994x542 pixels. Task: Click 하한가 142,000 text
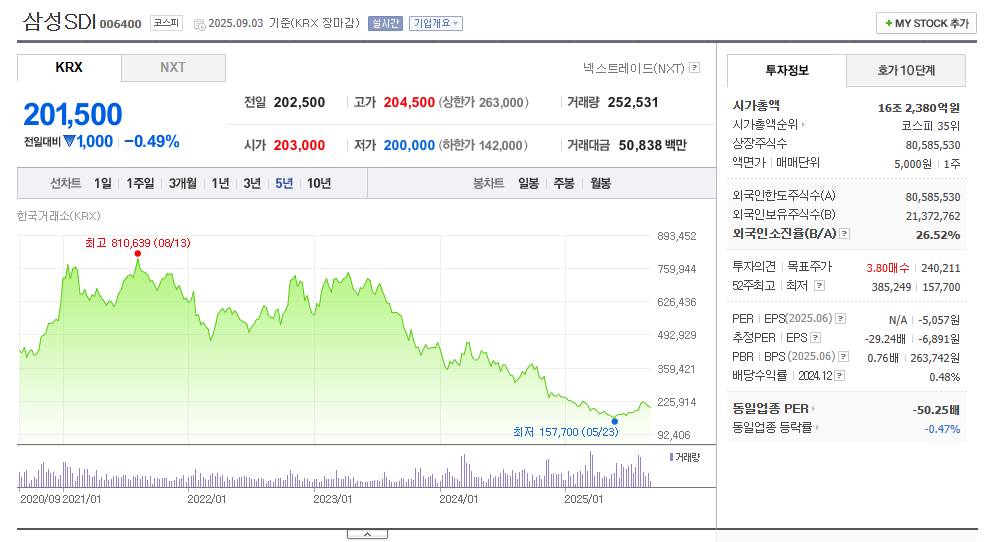(x=483, y=145)
